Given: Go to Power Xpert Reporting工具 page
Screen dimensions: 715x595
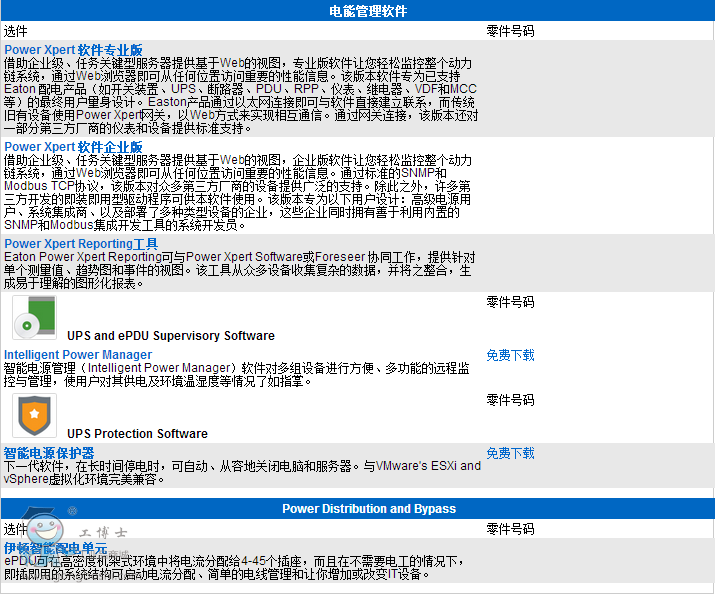Looking at the screenshot, I should tap(81, 244).
